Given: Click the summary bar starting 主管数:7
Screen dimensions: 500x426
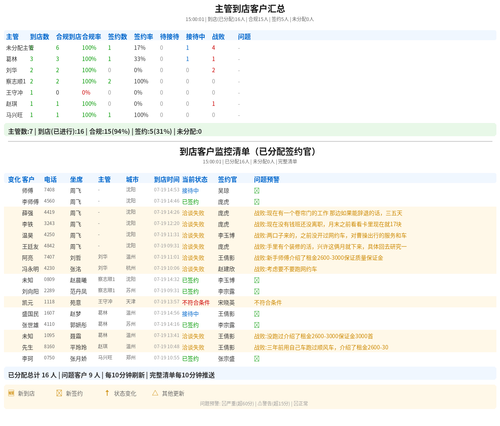Looking at the screenshot, I should pos(250,131).
